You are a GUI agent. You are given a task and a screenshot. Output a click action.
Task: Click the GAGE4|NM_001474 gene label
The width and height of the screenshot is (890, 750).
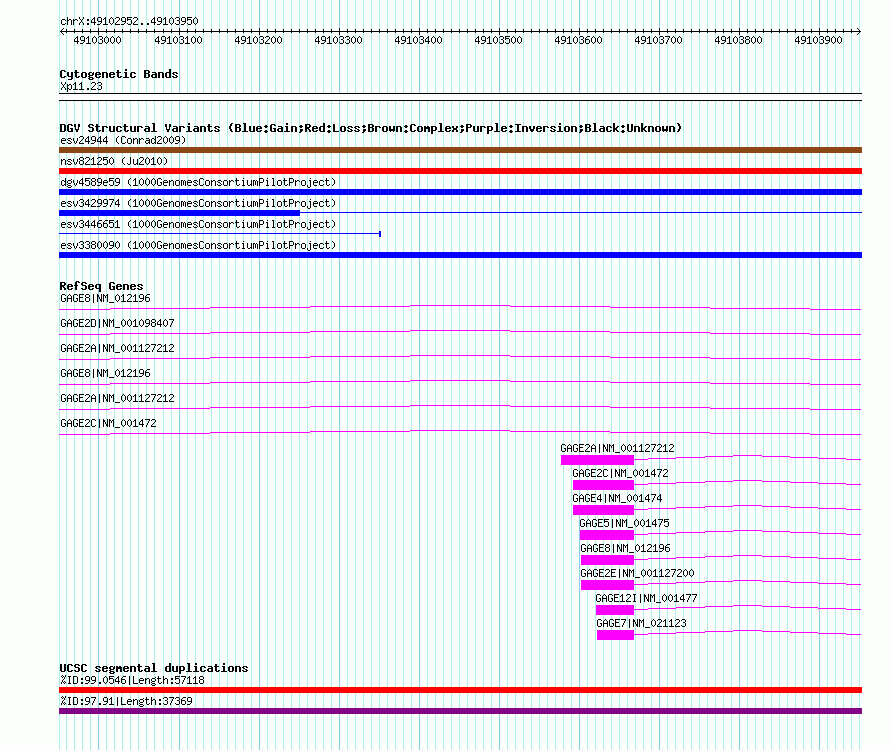click(617, 498)
